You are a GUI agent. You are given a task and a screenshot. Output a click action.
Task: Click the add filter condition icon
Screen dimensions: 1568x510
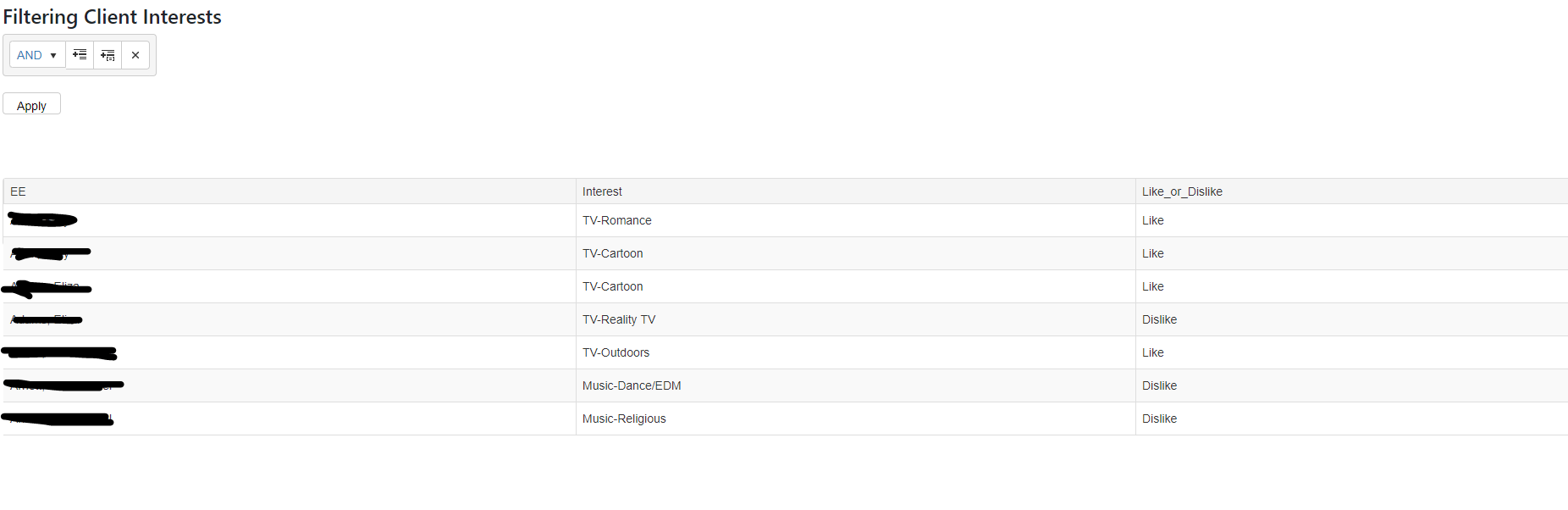(80, 55)
